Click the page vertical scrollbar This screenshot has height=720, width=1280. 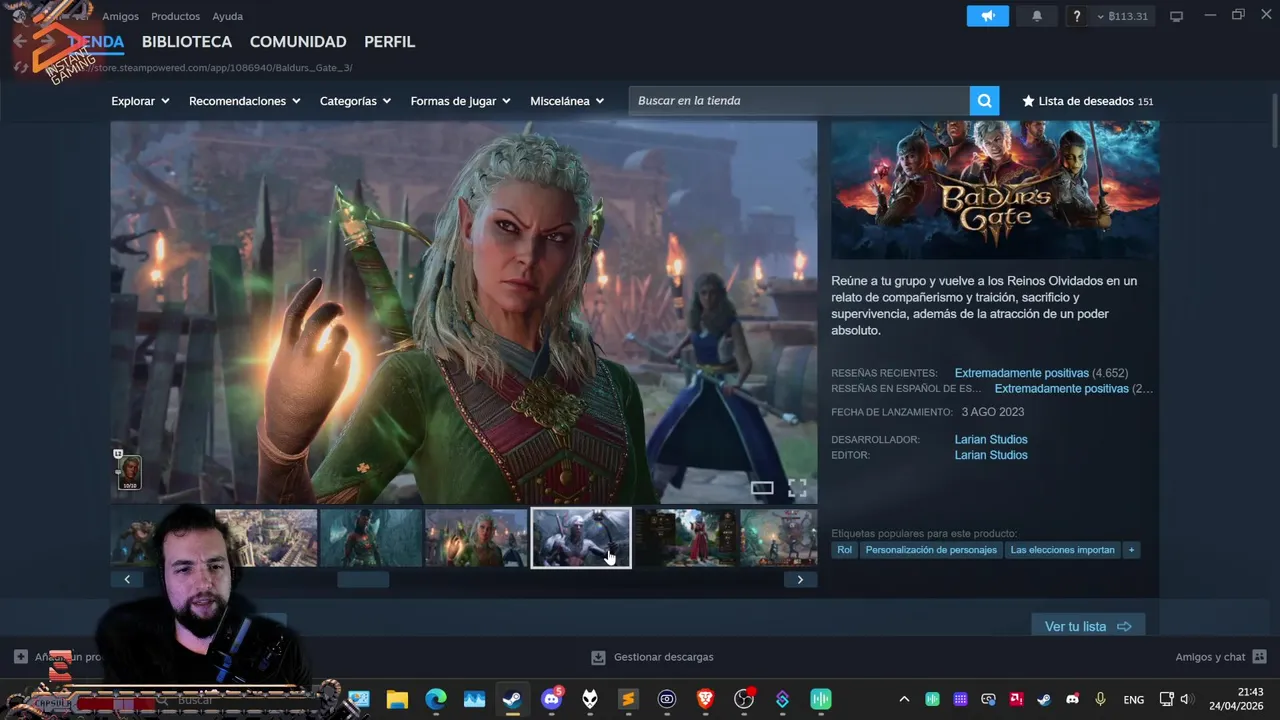click(1275, 120)
